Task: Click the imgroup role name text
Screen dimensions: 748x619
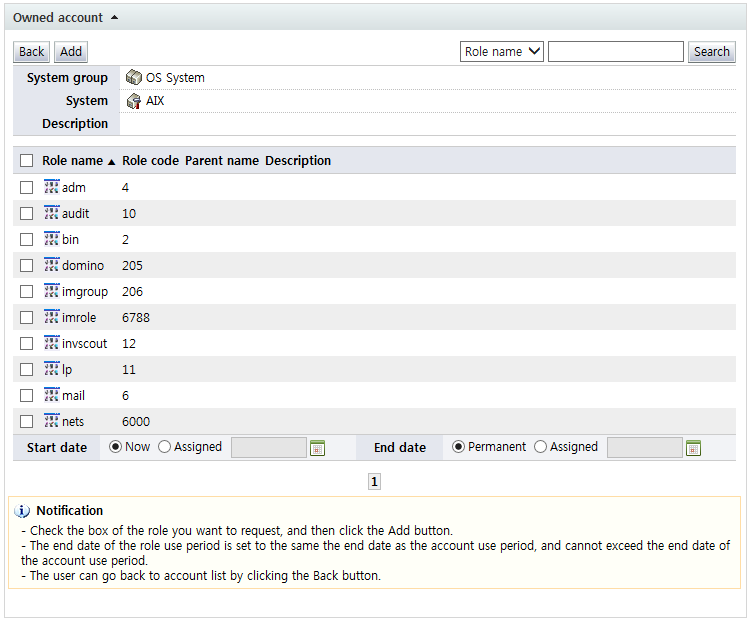Action: pyautogui.click(x=85, y=292)
